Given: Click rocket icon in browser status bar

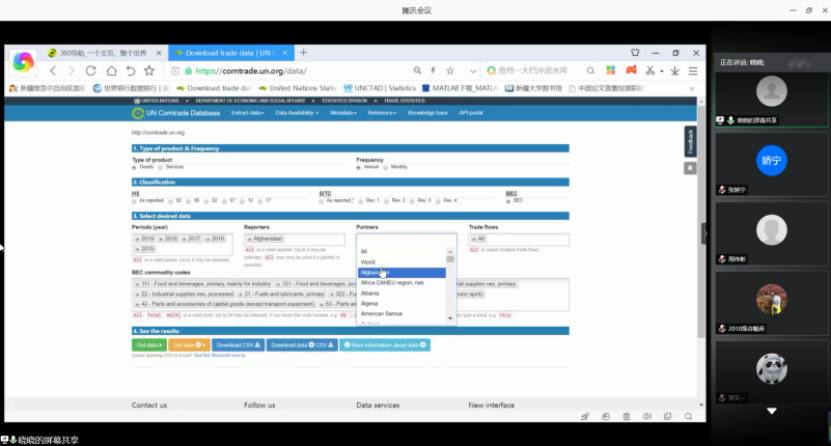Looking at the screenshot, I should click(x=585, y=416).
